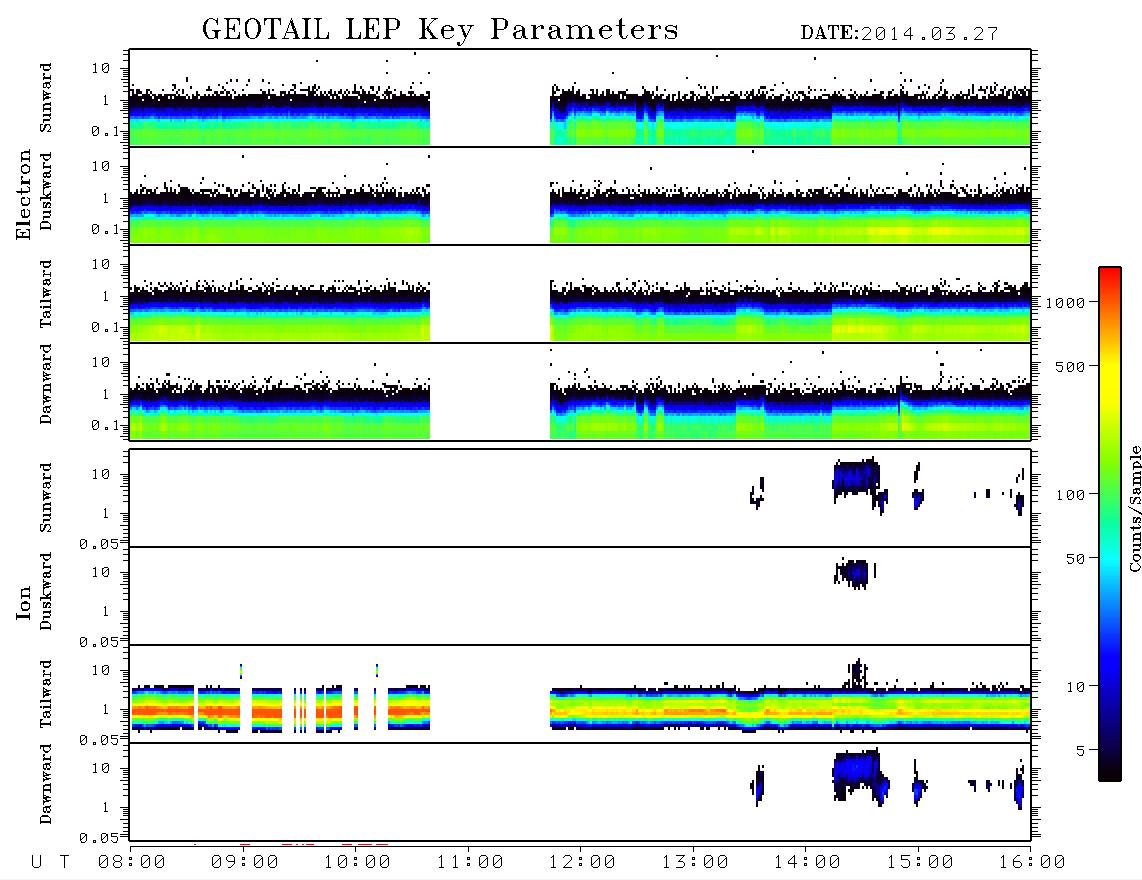Click the Ion Tailward high-energy burst near 14:25
The image size is (1142, 880).
pyautogui.click(x=857, y=673)
